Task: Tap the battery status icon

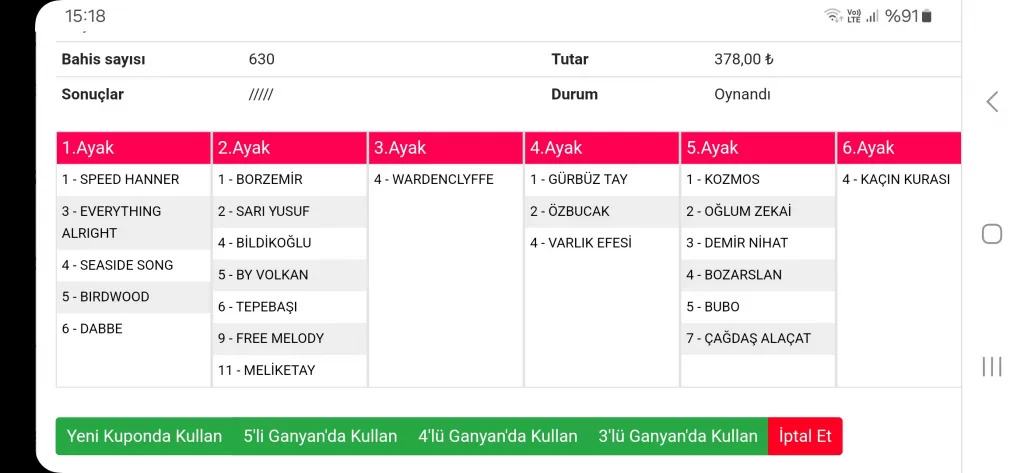Action: coord(927,16)
